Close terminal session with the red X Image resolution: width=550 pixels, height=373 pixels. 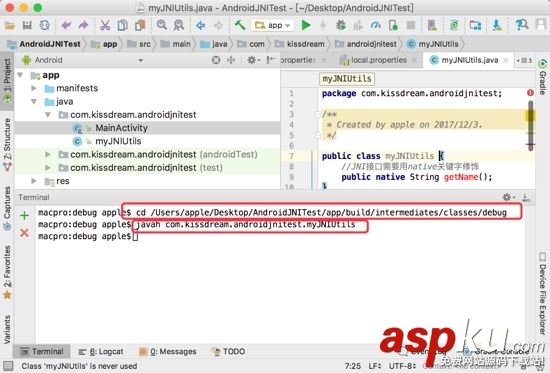coord(24,233)
